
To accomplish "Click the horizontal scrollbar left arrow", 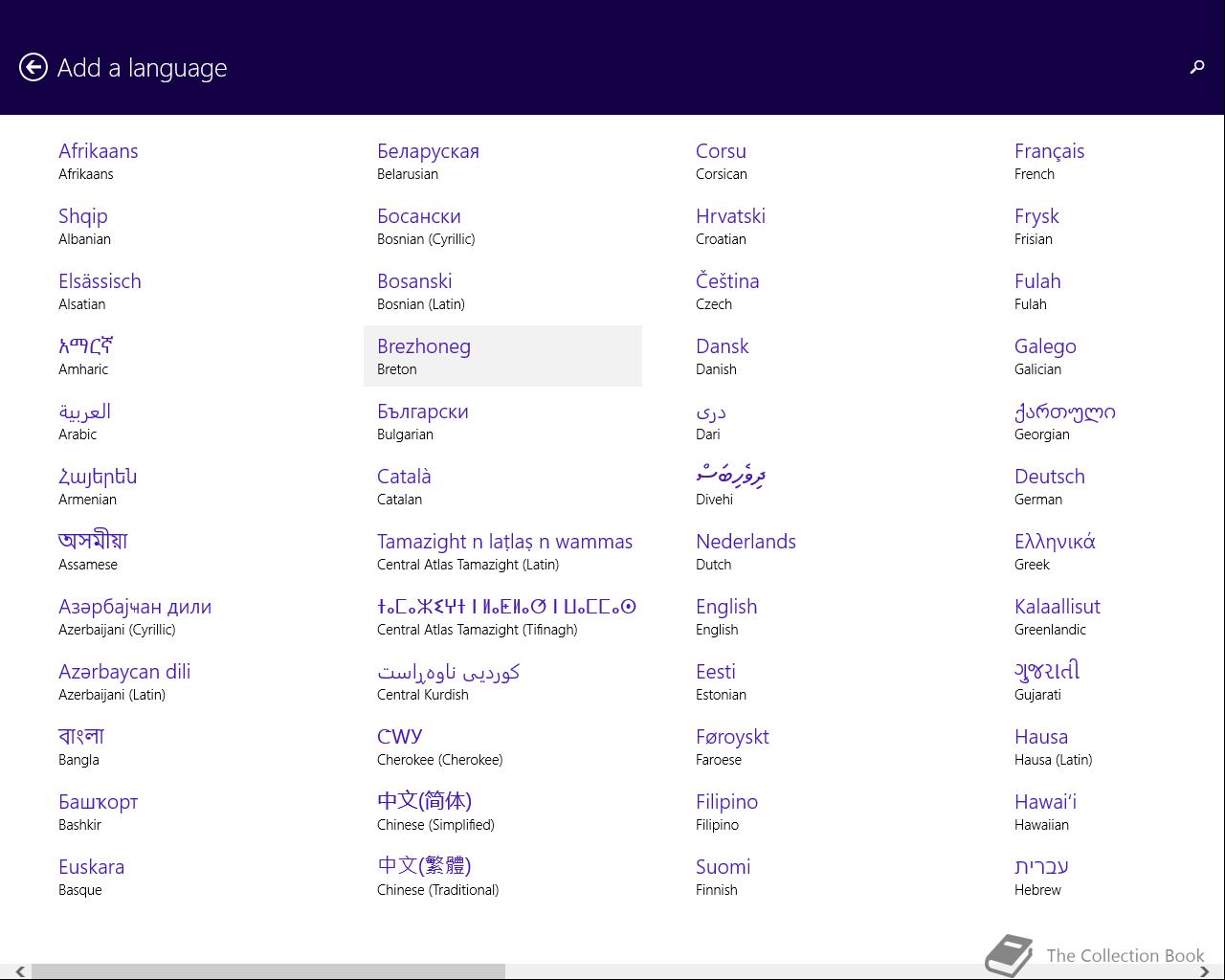I will 19,971.
